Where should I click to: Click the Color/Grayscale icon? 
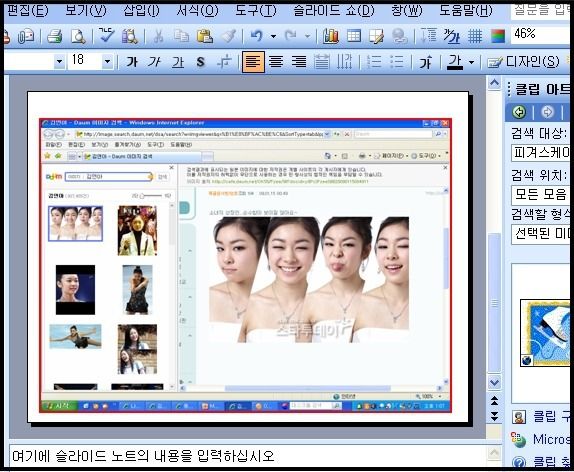tap(498, 36)
